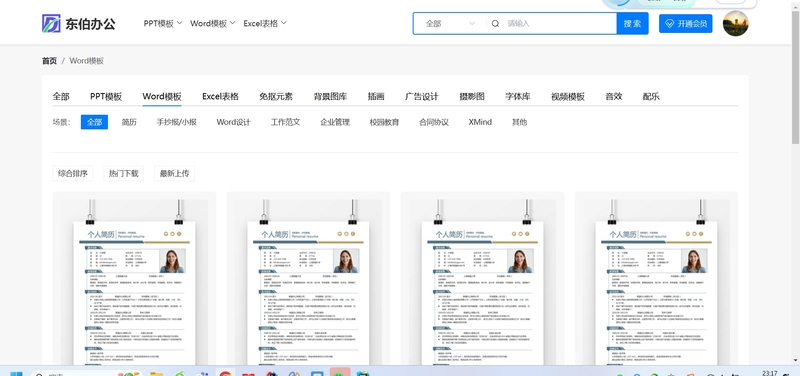Filter scene by 合同协议
The height and width of the screenshot is (376, 800).
click(x=434, y=122)
